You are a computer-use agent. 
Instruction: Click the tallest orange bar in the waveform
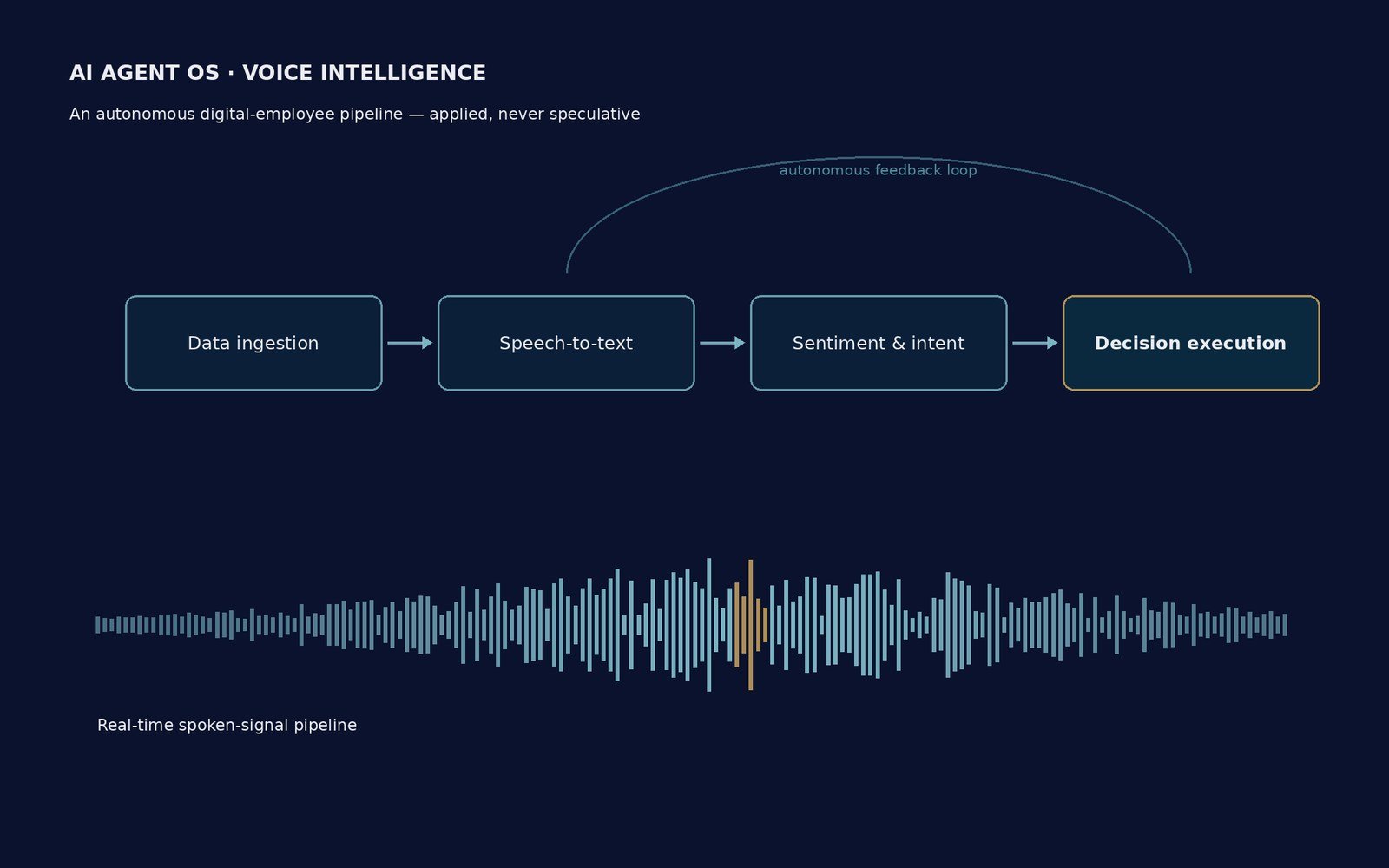tap(750, 625)
